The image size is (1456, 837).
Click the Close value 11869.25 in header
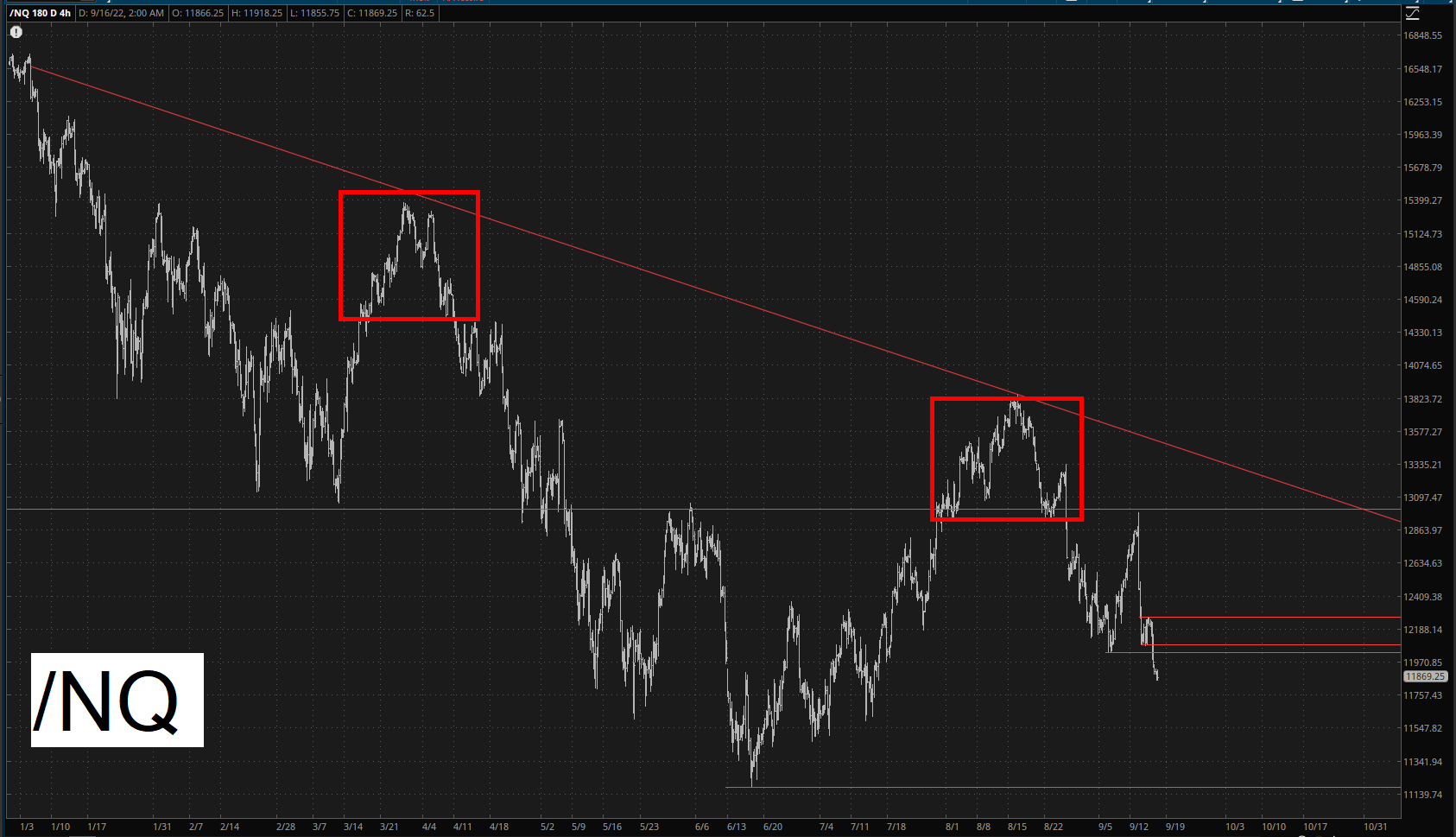372,13
